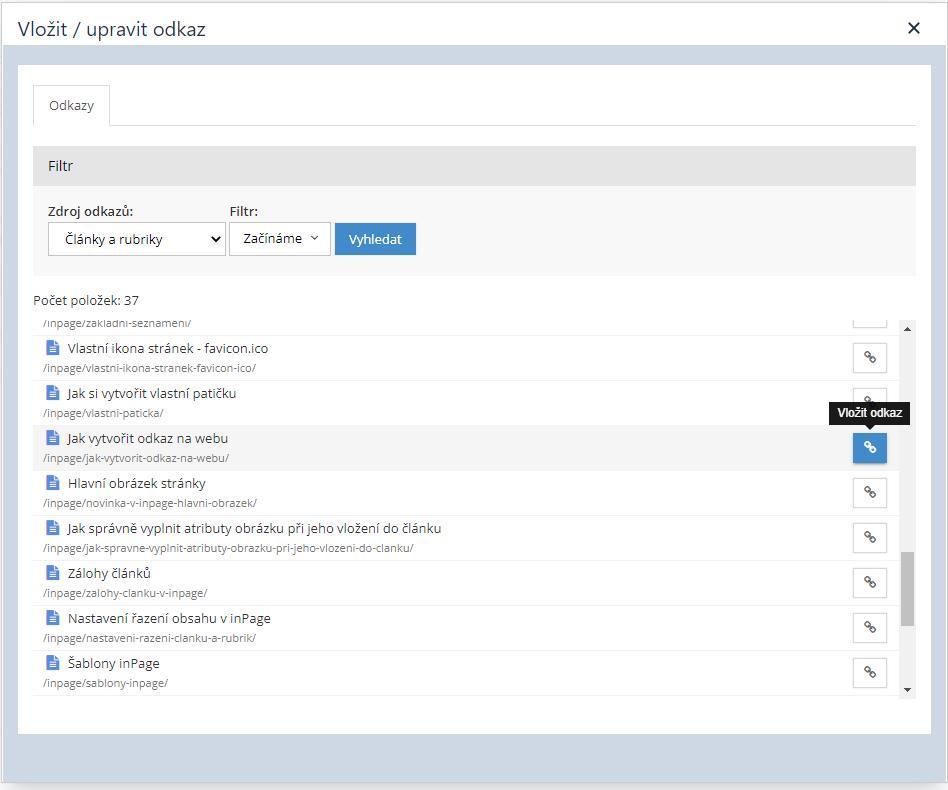Click scrollbar up arrow in list

click(x=907, y=328)
